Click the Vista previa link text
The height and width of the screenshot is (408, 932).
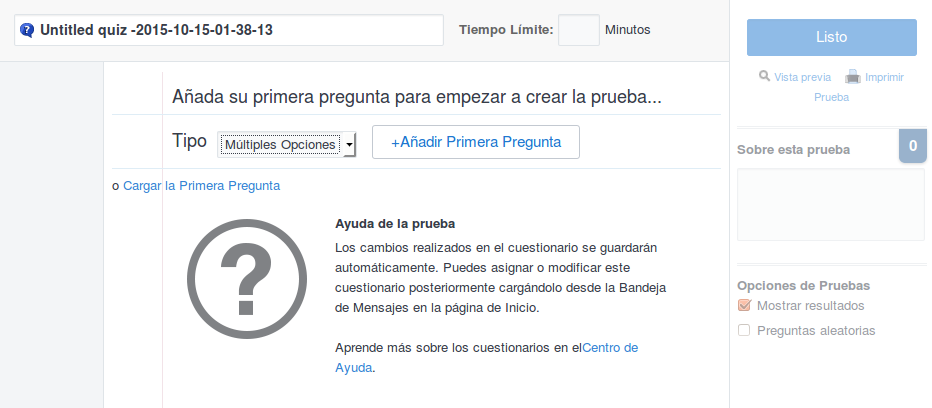pos(802,76)
